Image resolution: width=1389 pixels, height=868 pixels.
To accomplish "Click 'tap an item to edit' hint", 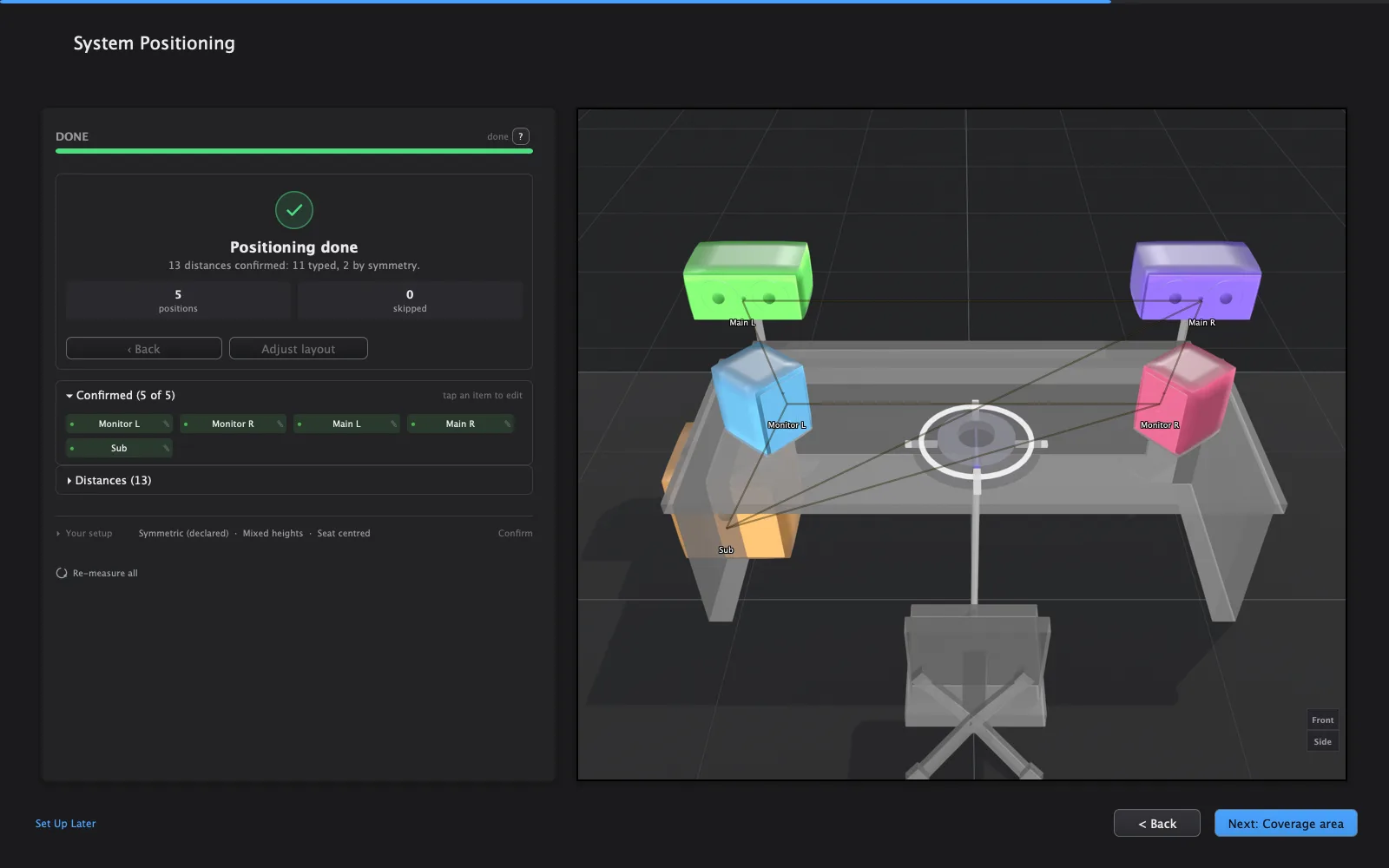I will 483,395.
